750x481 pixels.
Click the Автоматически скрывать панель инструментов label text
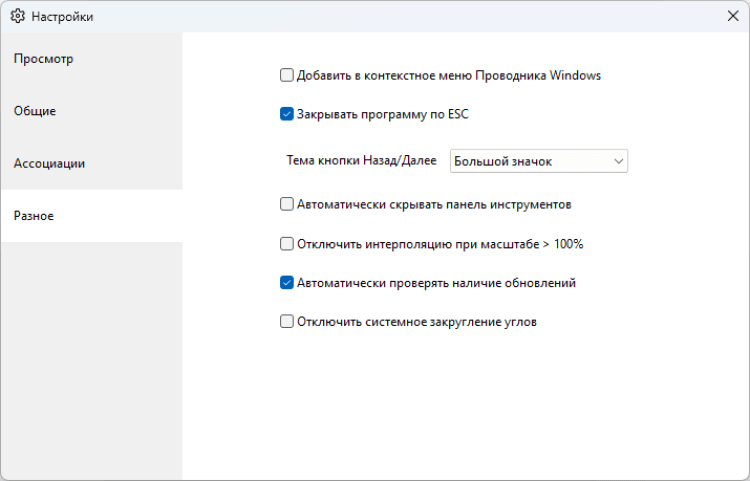pos(433,205)
